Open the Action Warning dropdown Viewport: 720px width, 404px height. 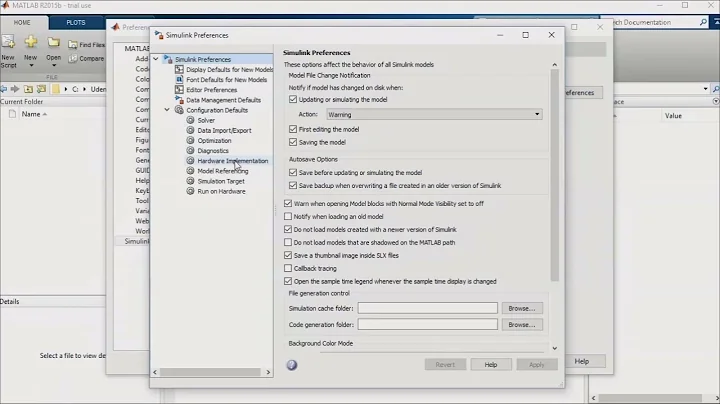(434, 114)
